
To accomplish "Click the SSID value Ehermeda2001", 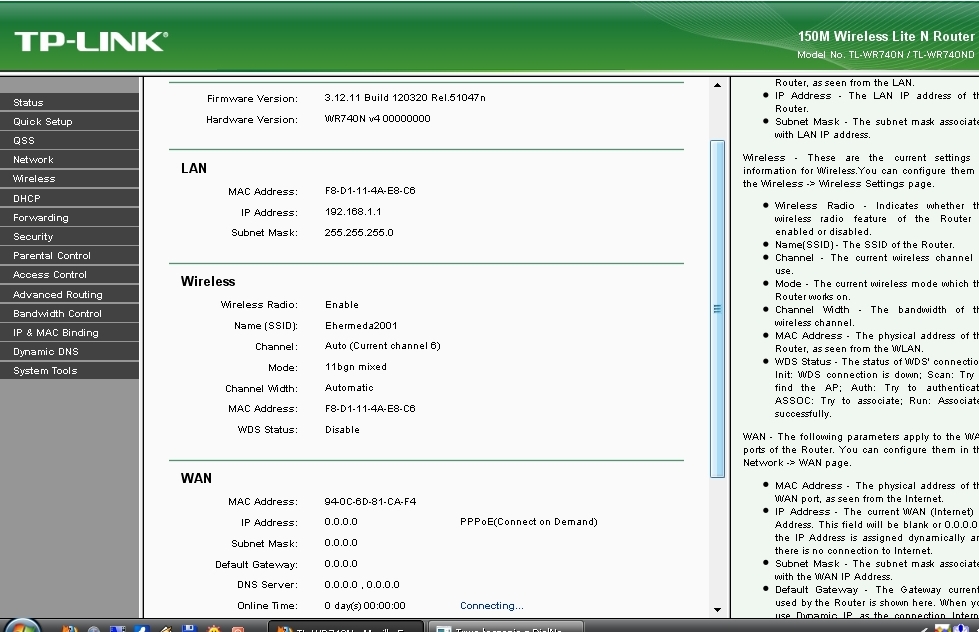I will coord(361,325).
